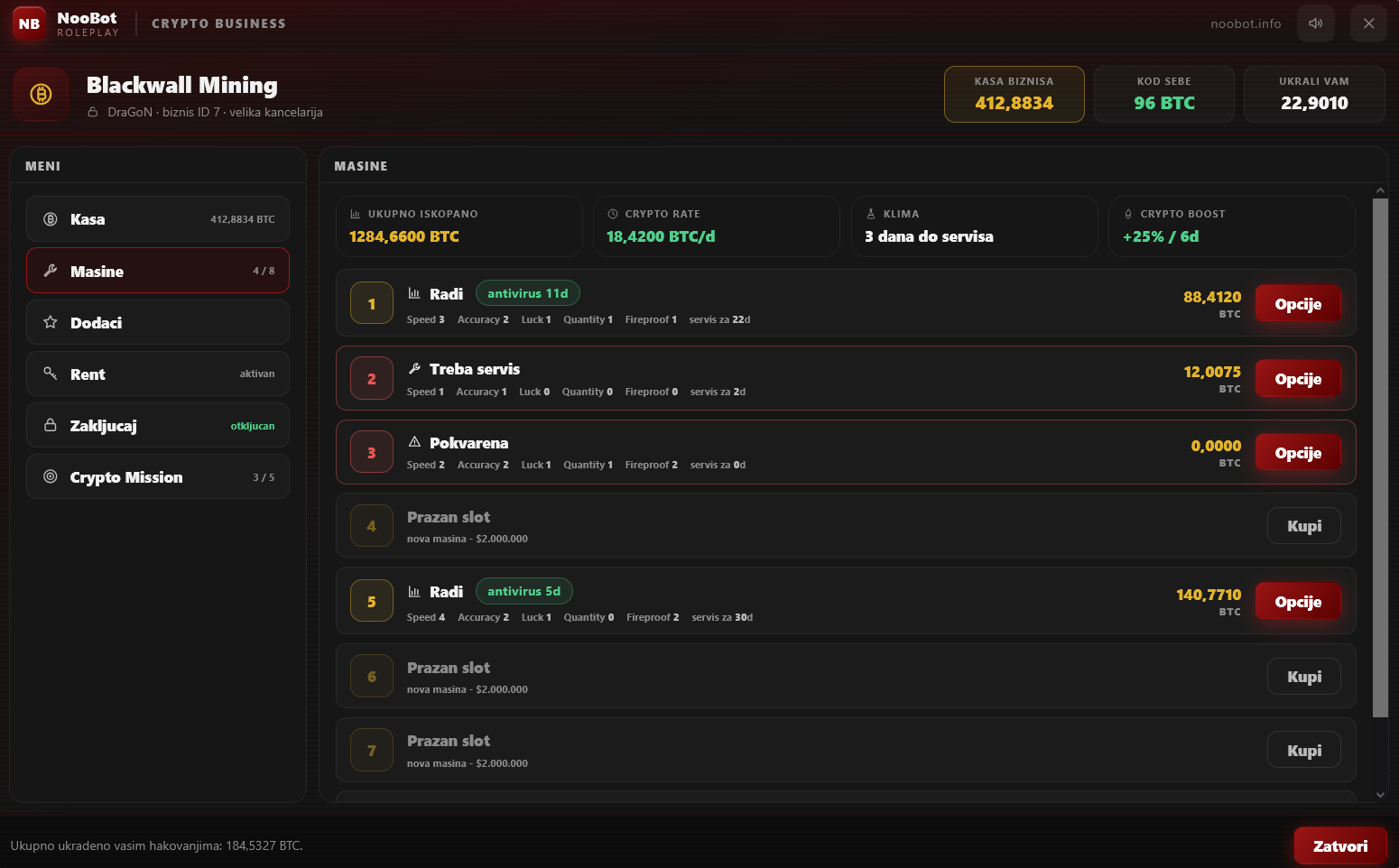Buy a machine for empty slot 4

tap(1304, 526)
